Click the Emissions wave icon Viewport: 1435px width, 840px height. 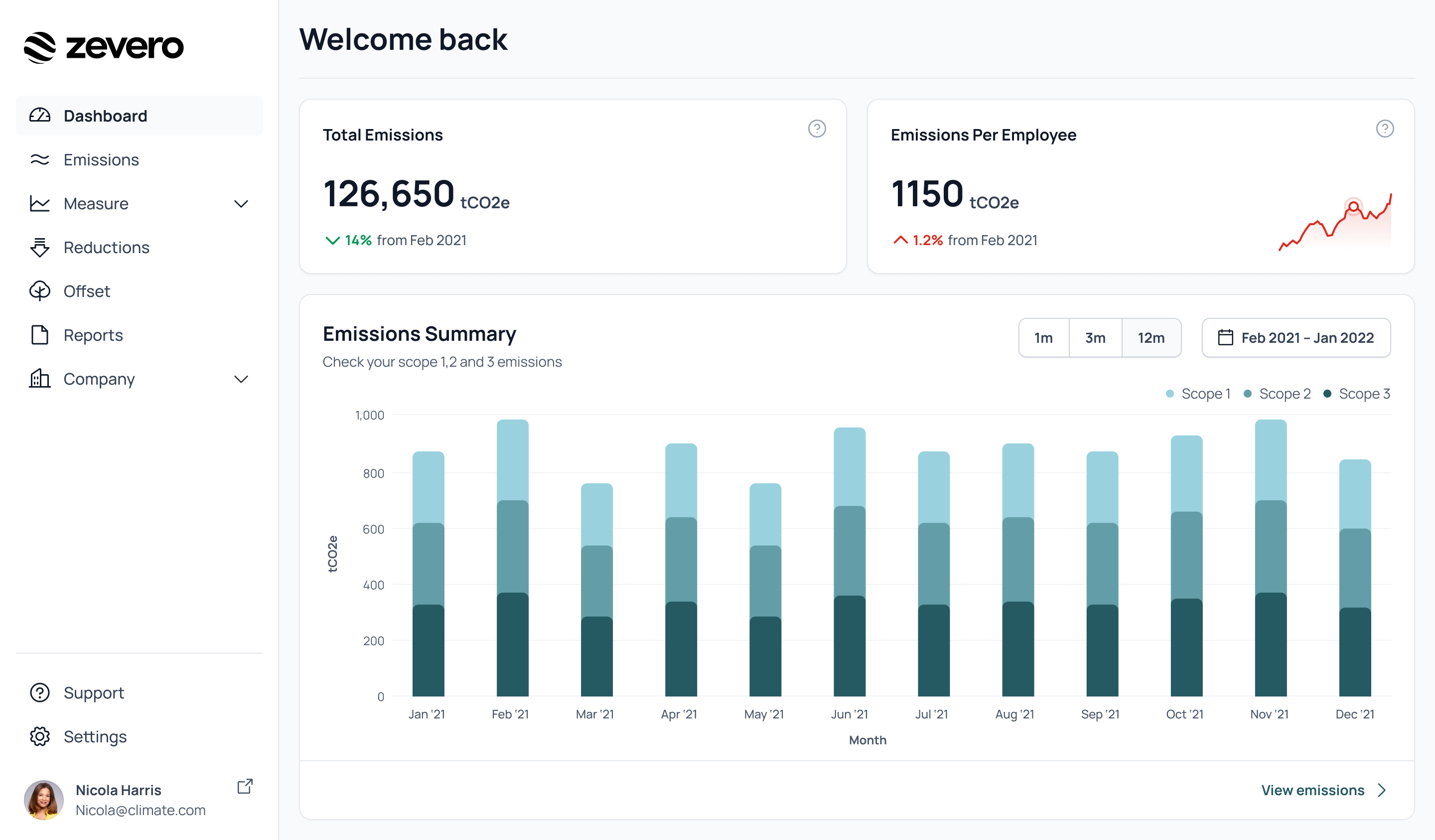coord(40,159)
